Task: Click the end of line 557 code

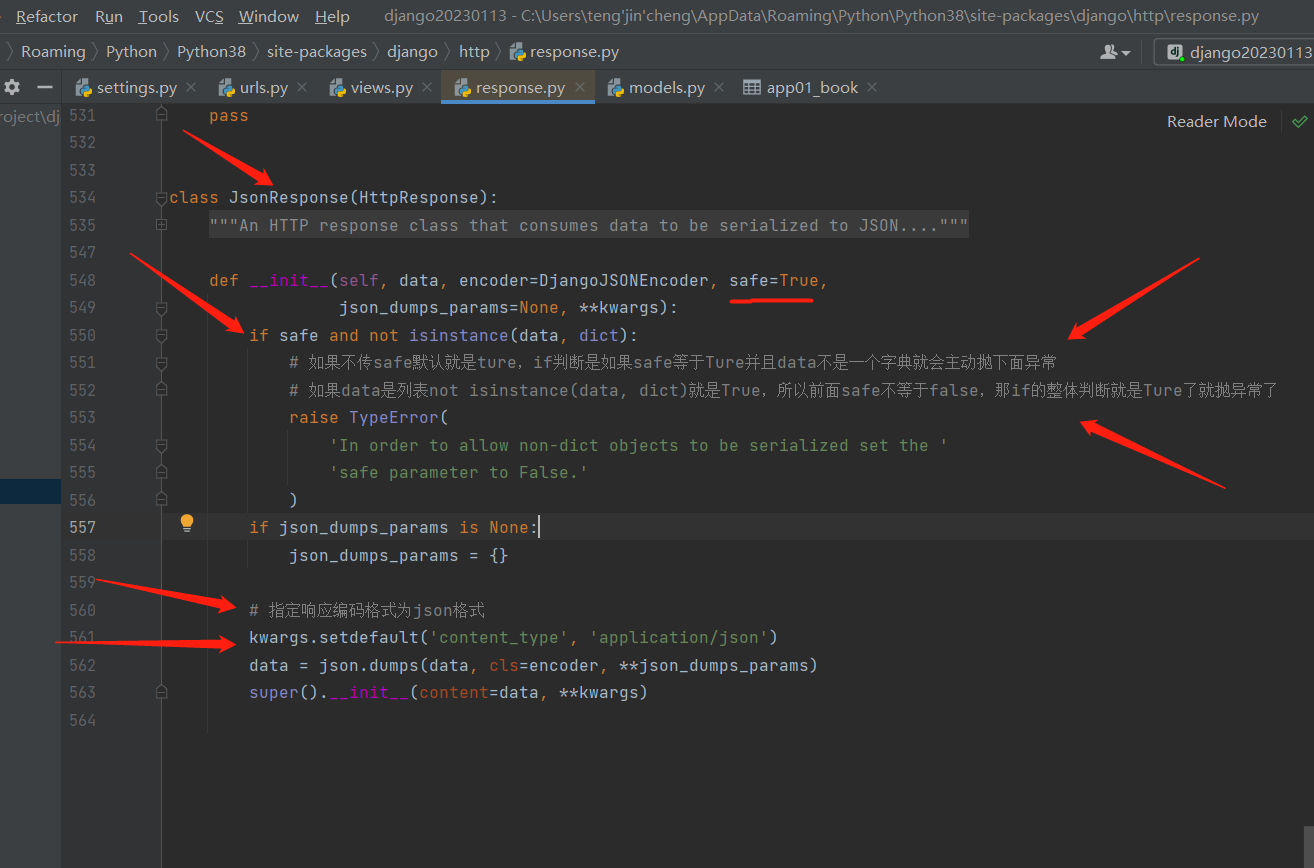Action: tap(539, 527)
